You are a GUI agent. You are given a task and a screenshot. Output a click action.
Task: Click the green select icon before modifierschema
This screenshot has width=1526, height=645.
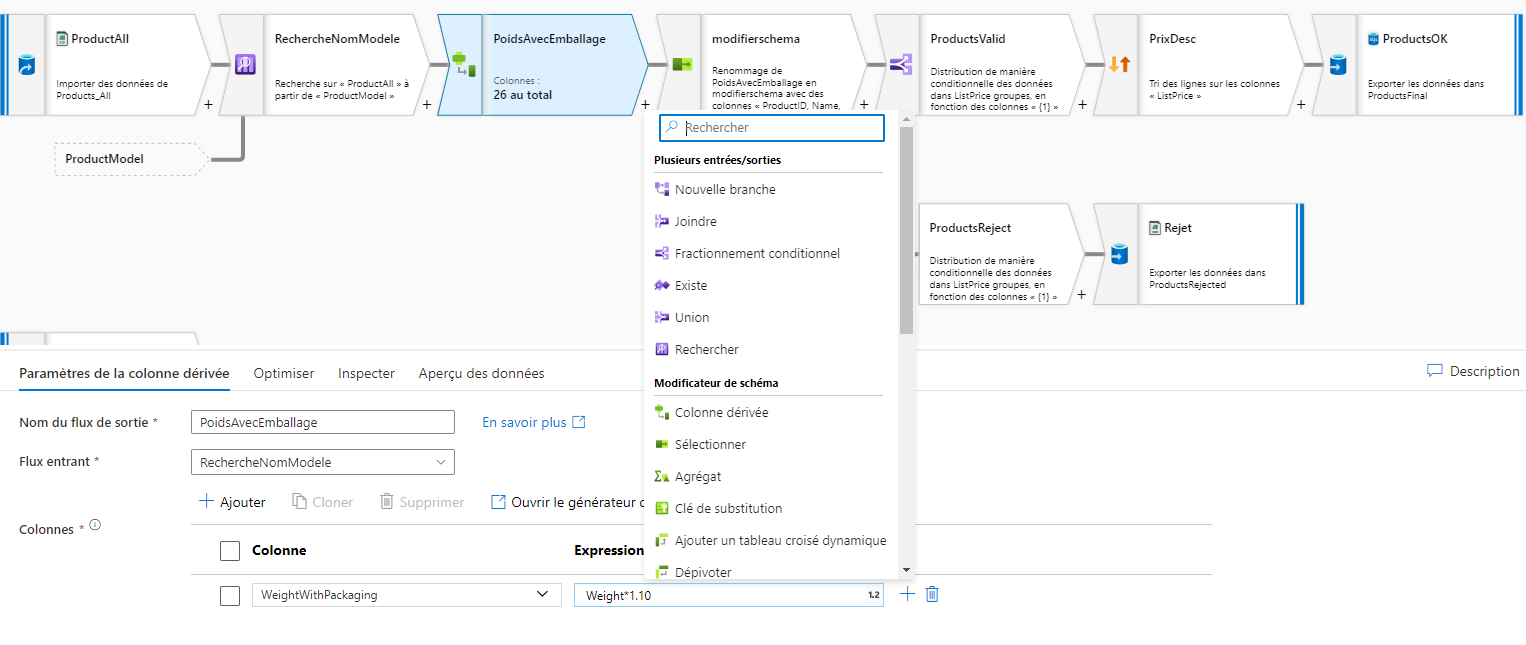tap(682, 62)
